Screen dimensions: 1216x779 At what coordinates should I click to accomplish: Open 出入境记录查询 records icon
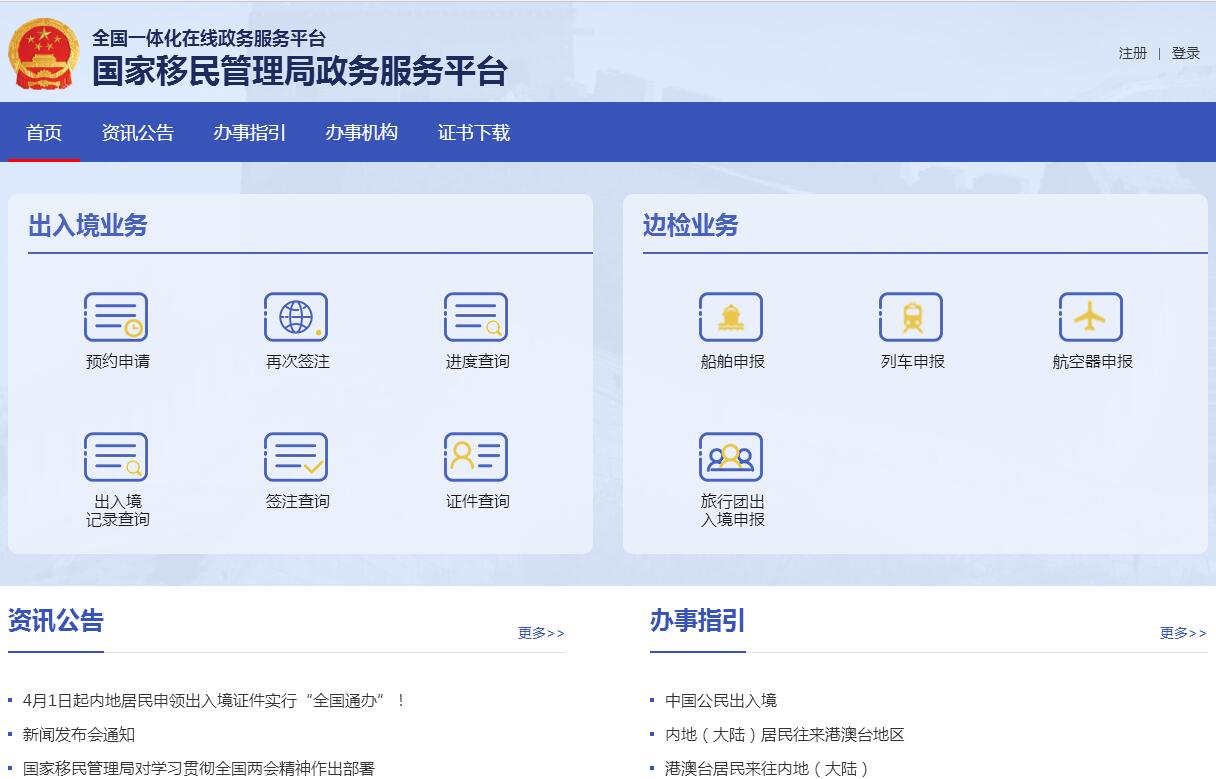coord(116,458)
